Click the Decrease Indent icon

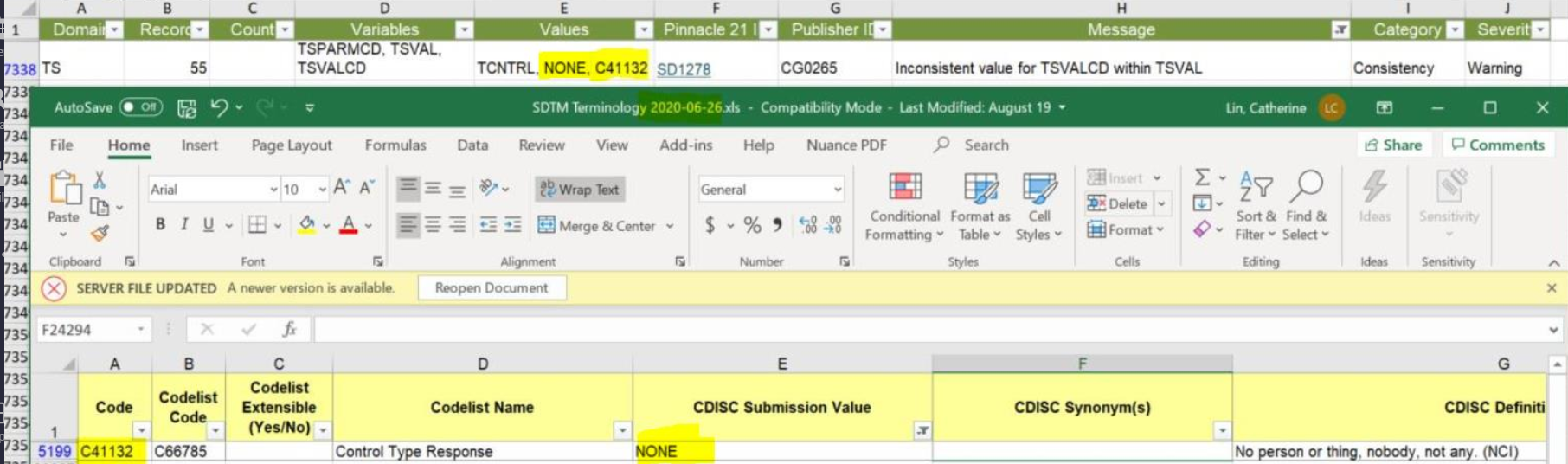(x=489, y=225)
